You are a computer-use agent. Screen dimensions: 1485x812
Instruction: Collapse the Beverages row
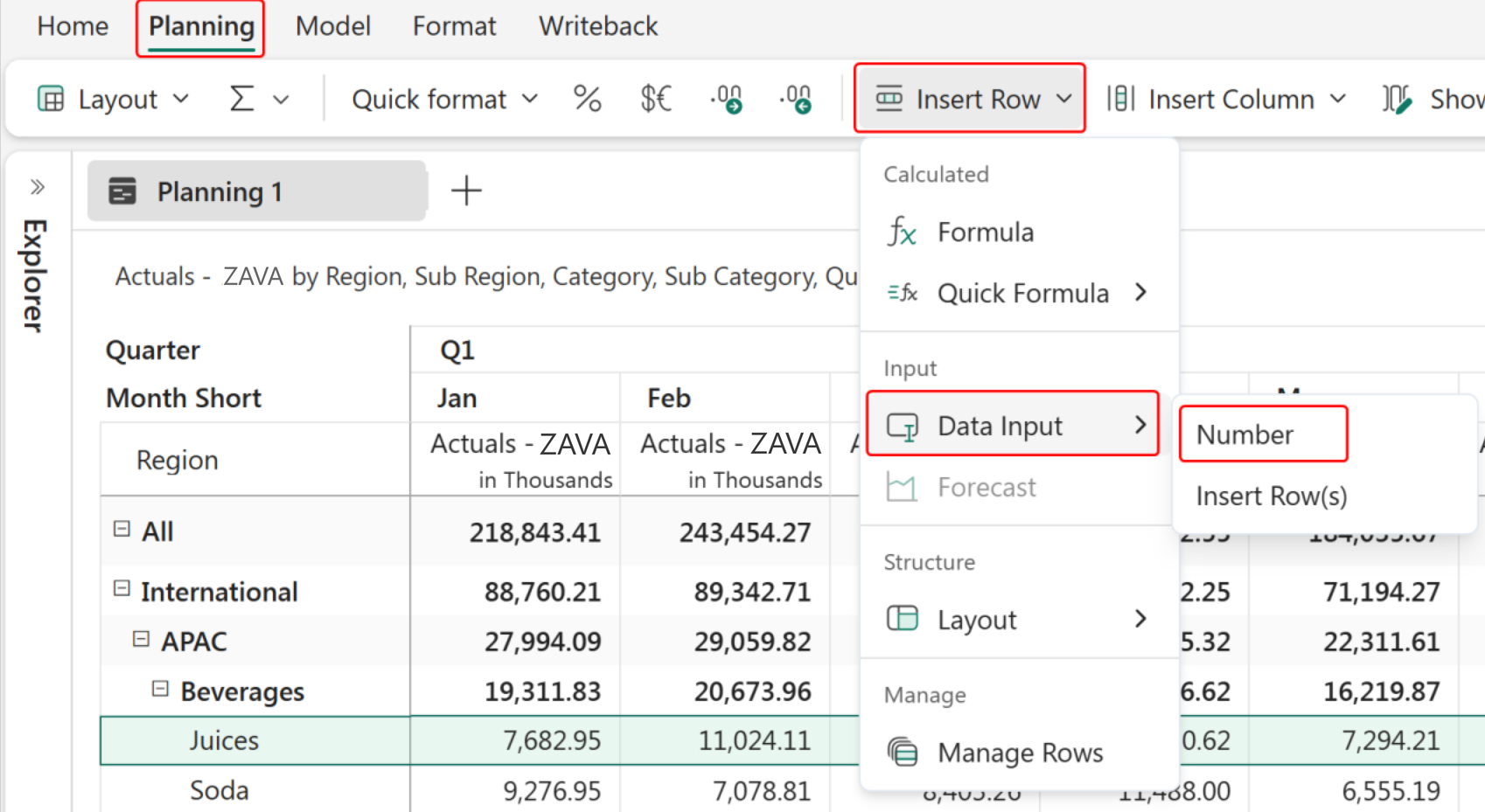tap(160, 689)
